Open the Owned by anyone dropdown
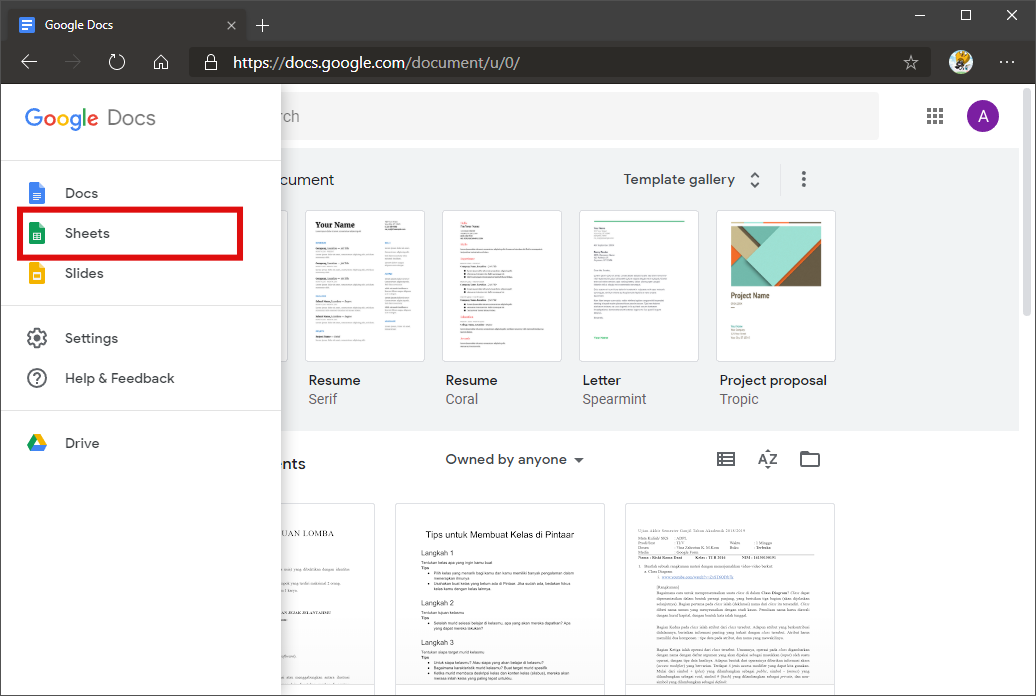Image resolution: width=1036 pixels, height=696 pixels. [514, 459]
